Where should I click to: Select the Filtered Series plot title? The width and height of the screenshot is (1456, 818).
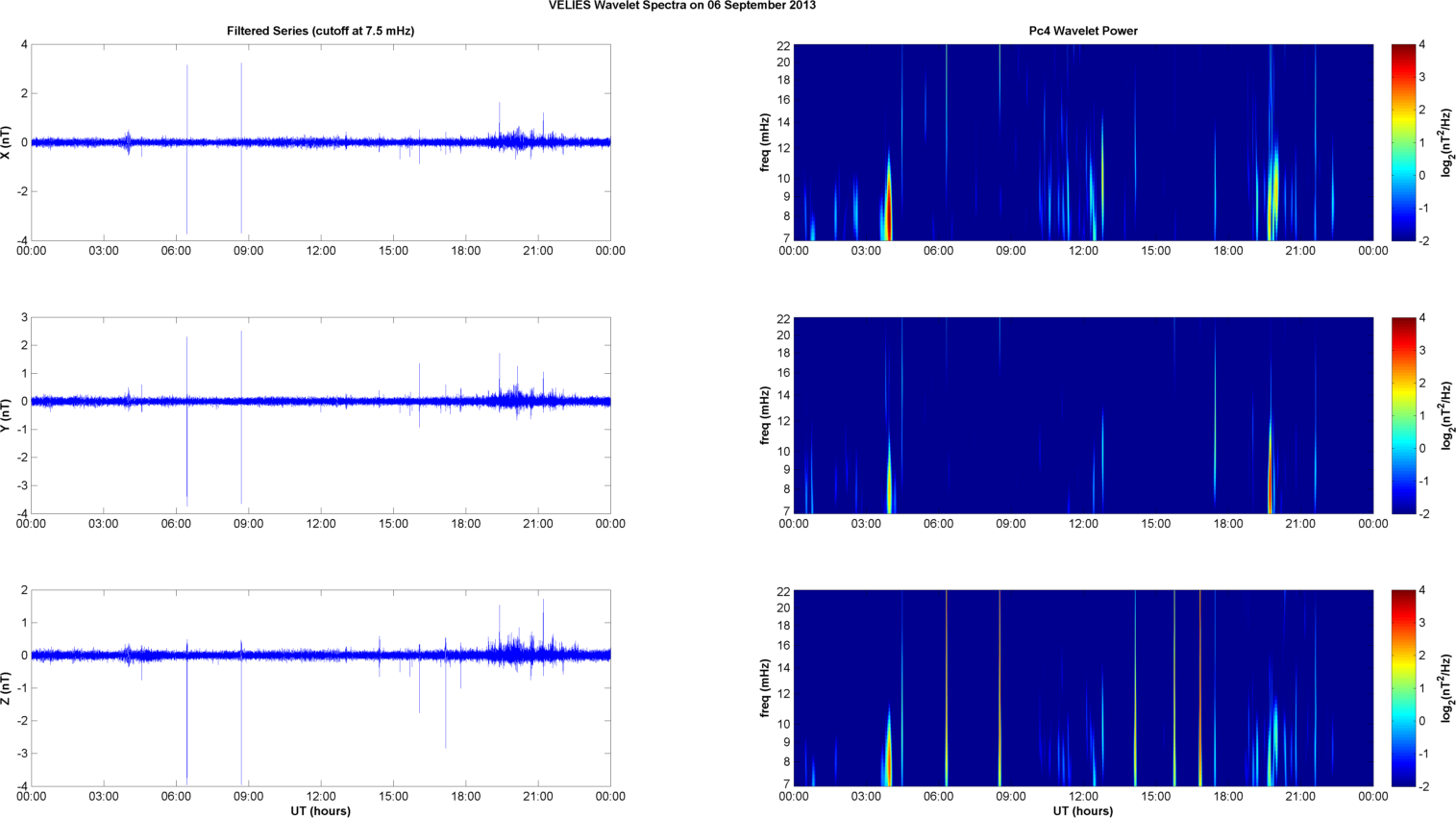[320, 31]
